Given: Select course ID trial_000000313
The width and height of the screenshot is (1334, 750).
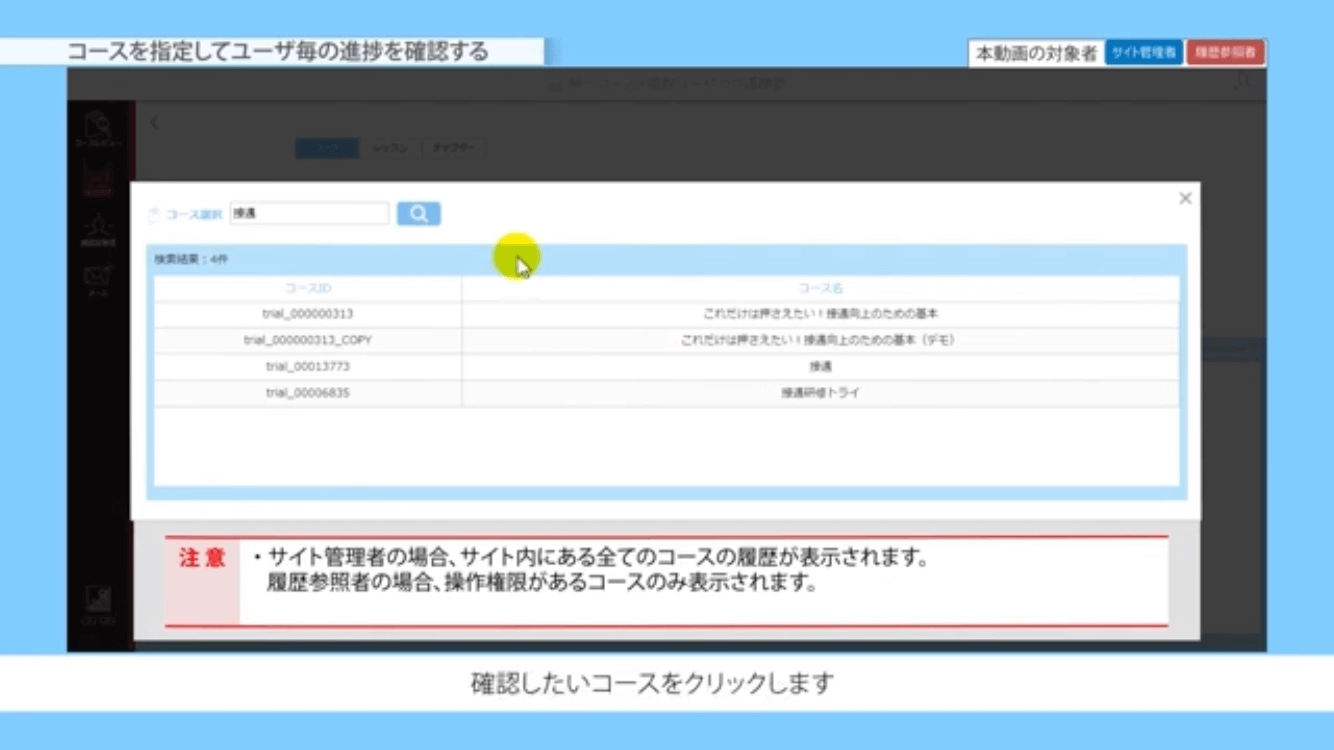Looking at the screenshot, I should 308,314.
